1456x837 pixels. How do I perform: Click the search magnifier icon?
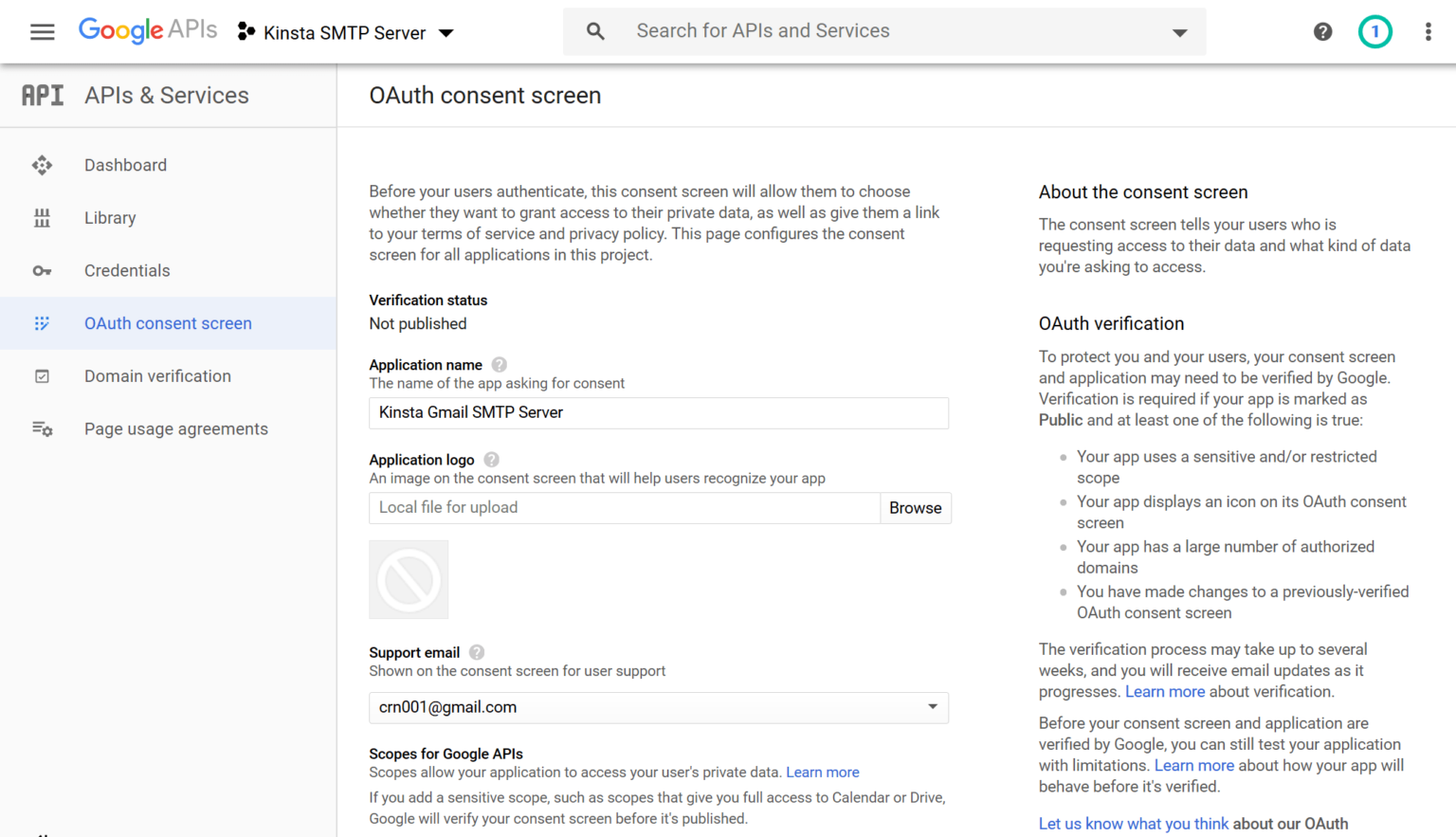595,31
